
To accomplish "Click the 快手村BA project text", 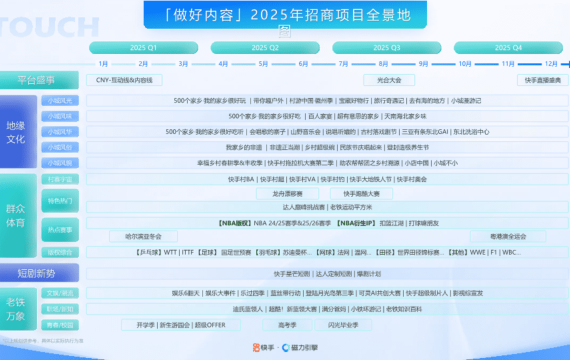I will [x=241, y=179].
